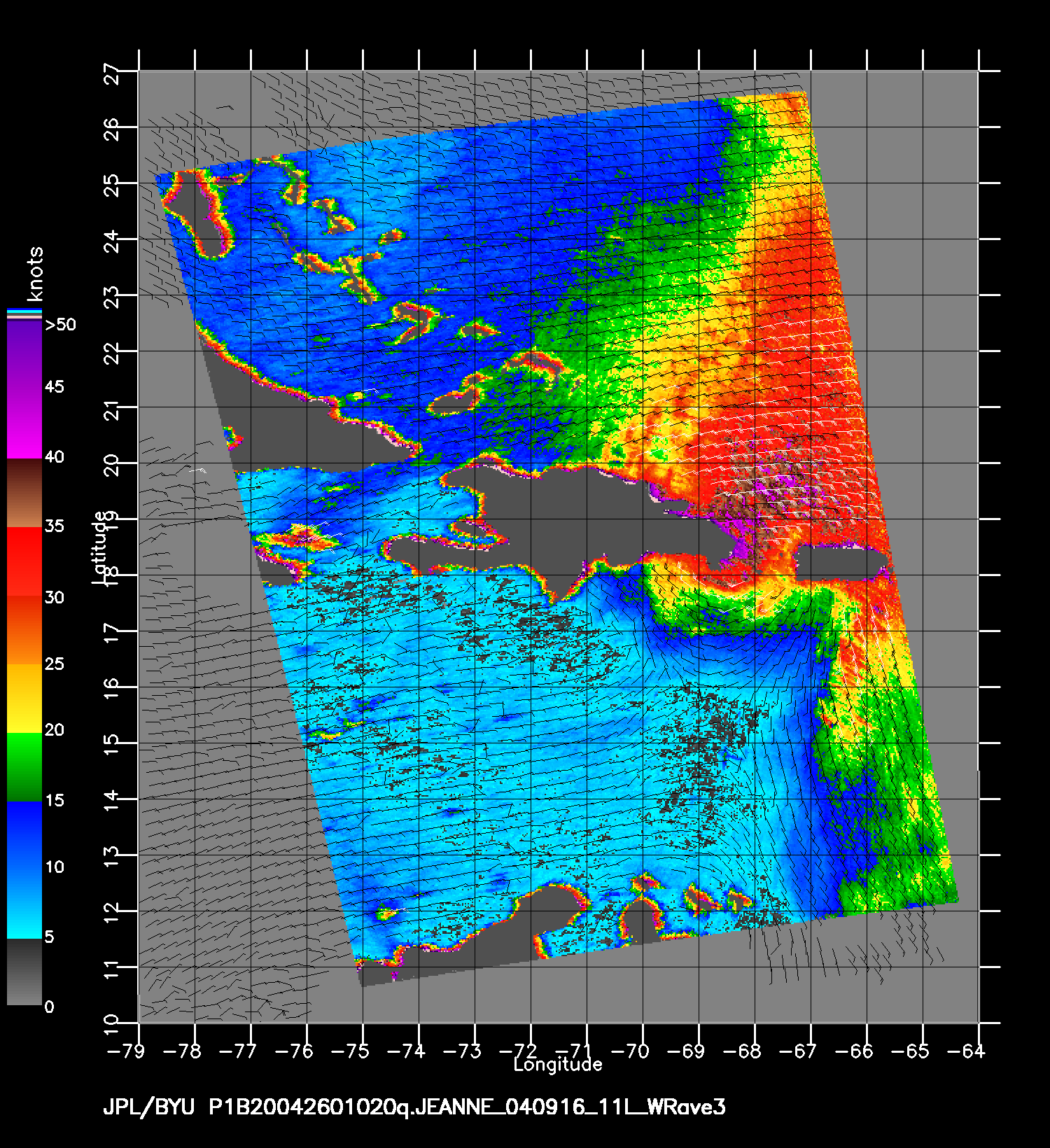Click the Puerto Rico landmass on the map
1050x1148 pixels.
pos(840,562)
